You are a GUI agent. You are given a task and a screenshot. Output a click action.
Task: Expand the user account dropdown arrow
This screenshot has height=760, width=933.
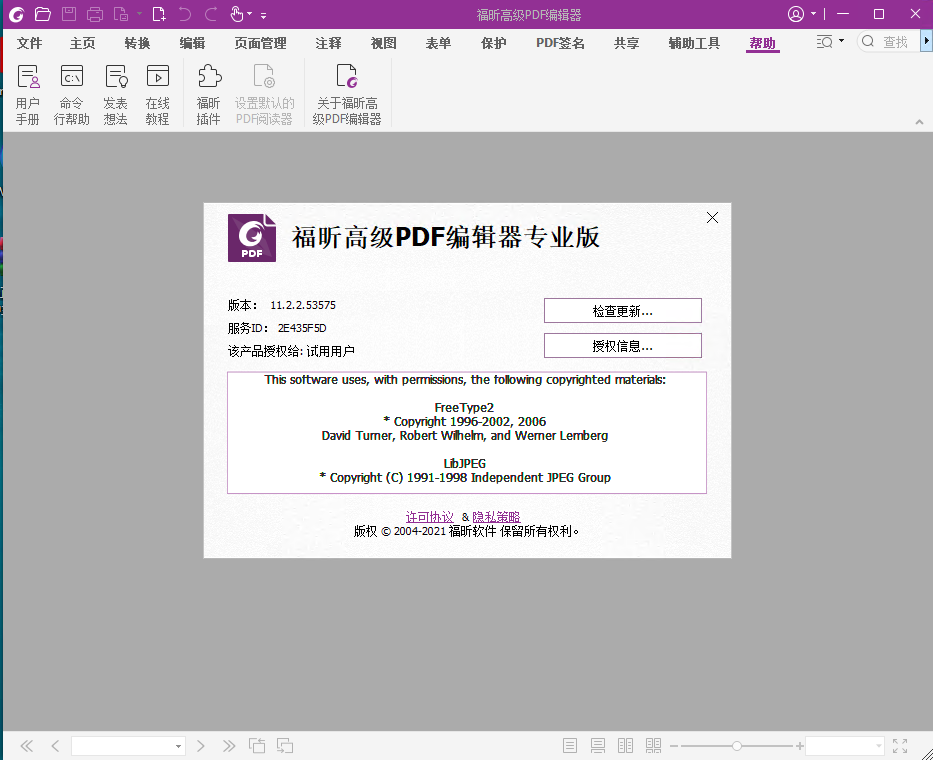pos(813,14)
